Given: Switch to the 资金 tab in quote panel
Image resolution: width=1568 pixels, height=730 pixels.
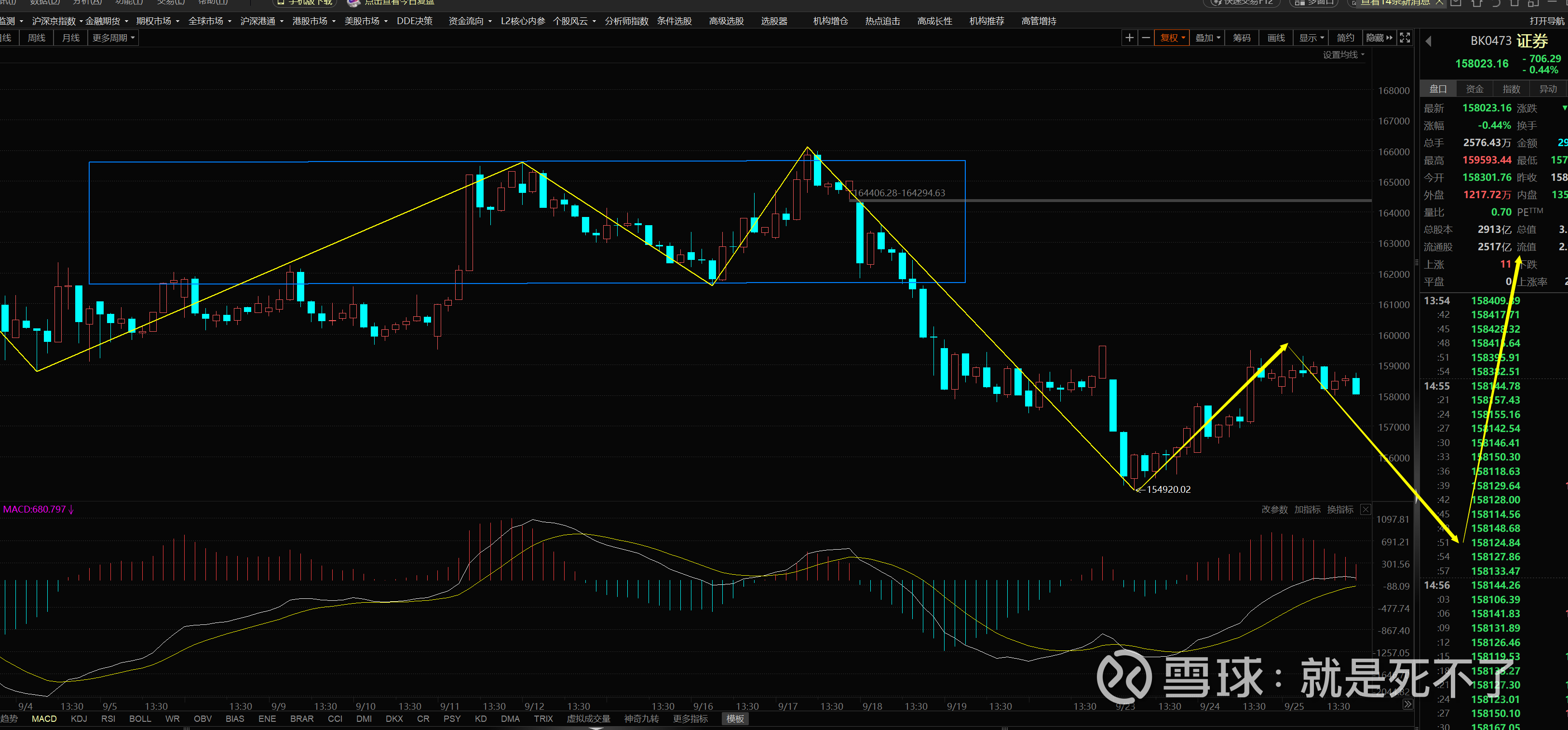Looking at the screenshot, I should [x=1474, y=89].
